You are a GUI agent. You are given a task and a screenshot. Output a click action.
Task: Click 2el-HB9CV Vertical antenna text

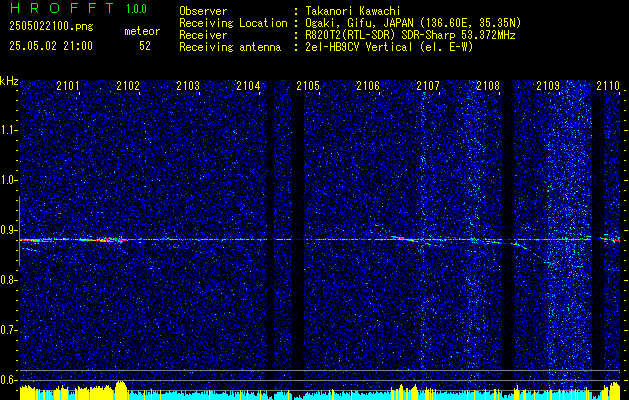tap(389, 47)
